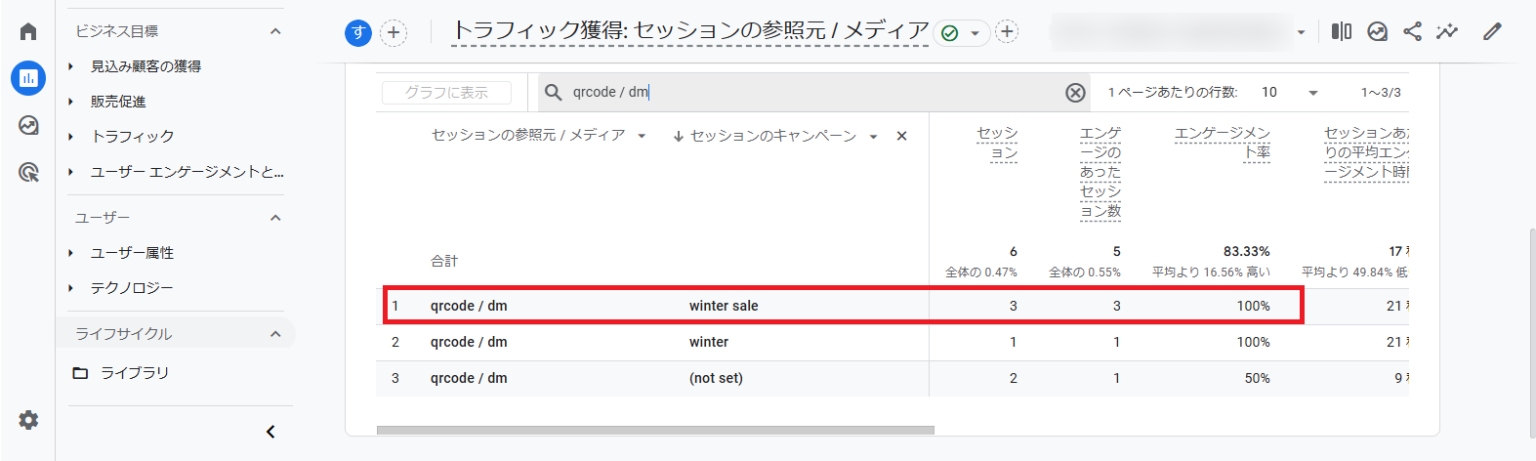Add a comparison with the plus beside avatar

394,33
